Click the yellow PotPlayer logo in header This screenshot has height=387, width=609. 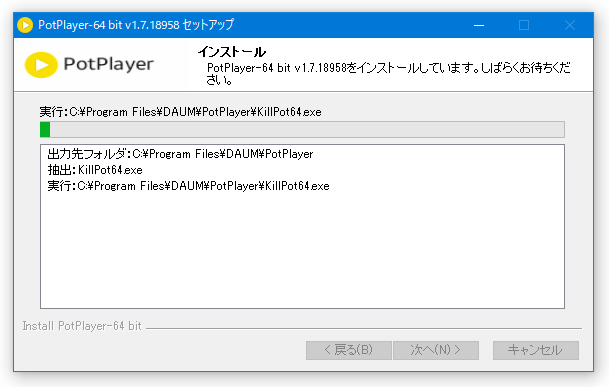point(41,65)
